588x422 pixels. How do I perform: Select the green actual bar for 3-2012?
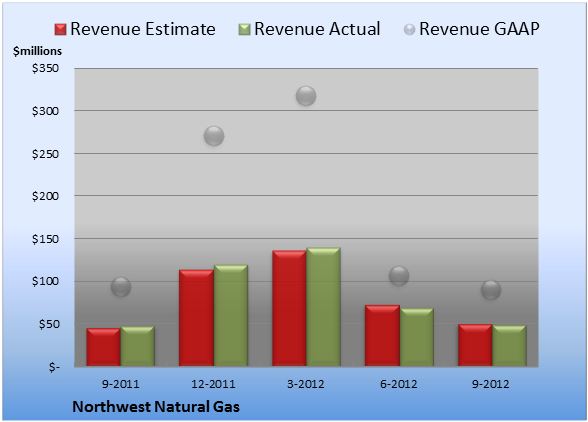click(x=323, y=307)
